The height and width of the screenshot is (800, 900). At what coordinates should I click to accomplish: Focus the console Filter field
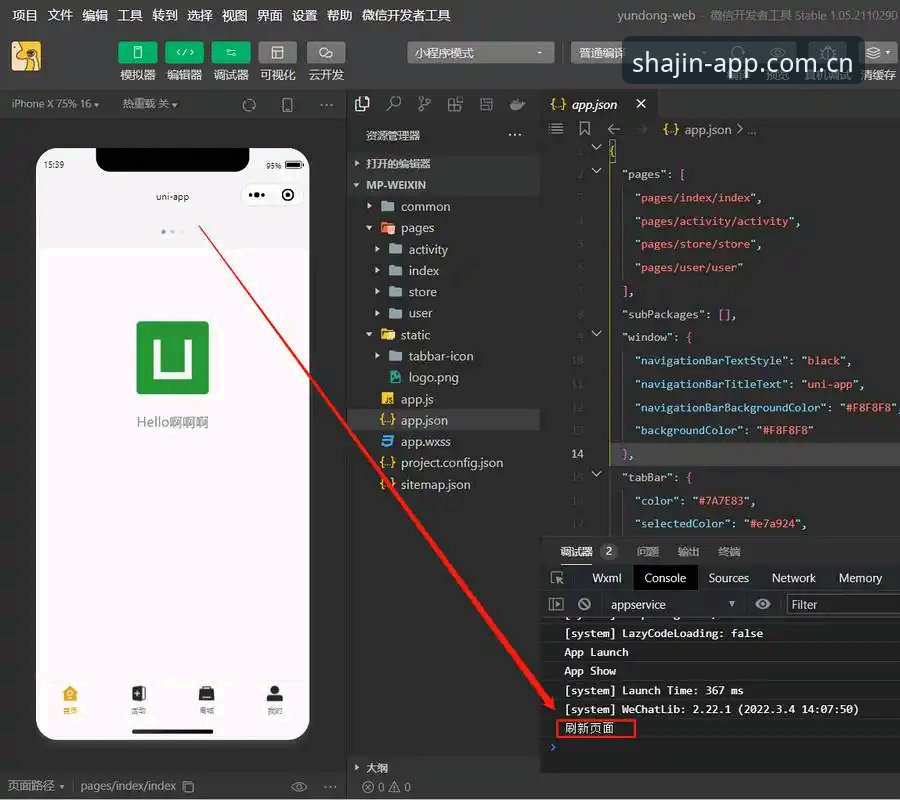[x=843, y=604]
